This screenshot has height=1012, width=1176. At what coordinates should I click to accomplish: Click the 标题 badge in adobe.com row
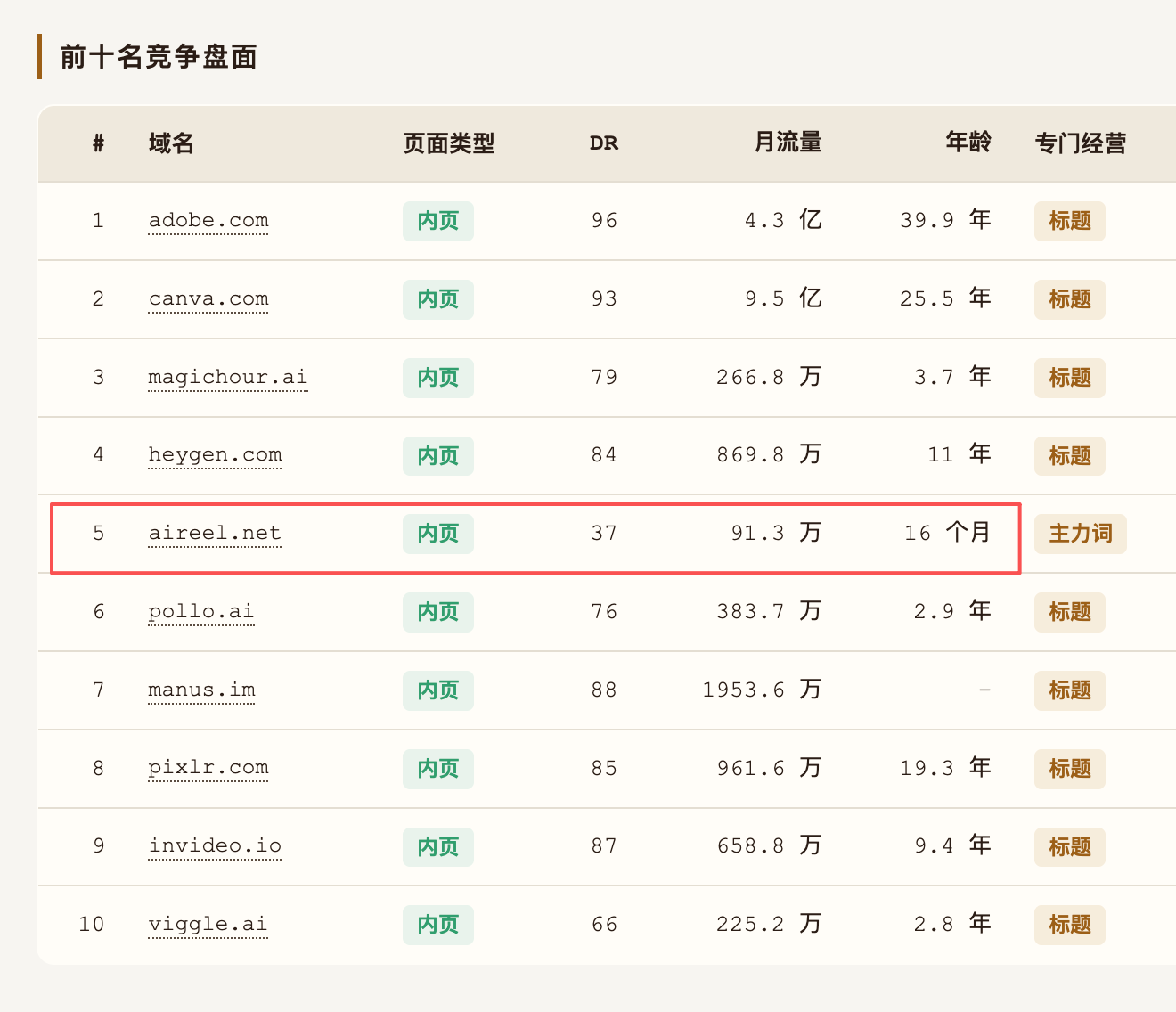1070,221
